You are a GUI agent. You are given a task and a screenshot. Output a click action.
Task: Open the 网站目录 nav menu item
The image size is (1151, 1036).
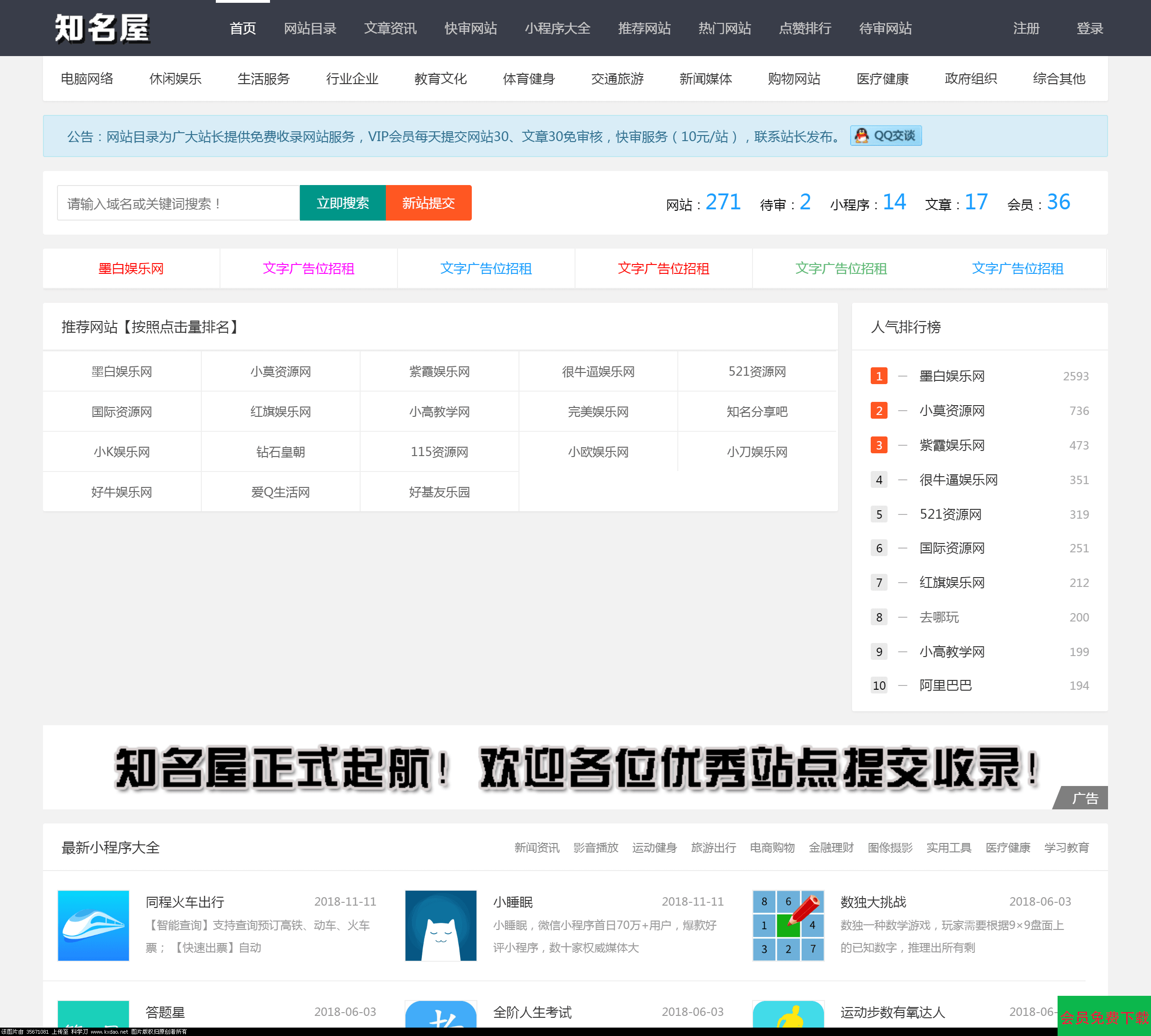tap(310, 29)
